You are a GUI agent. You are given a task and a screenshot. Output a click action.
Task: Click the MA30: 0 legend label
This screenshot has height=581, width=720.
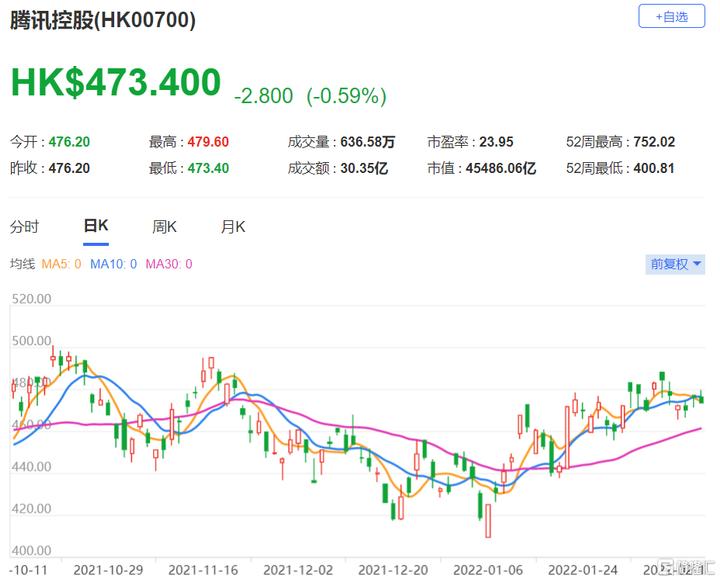point(169,264)
